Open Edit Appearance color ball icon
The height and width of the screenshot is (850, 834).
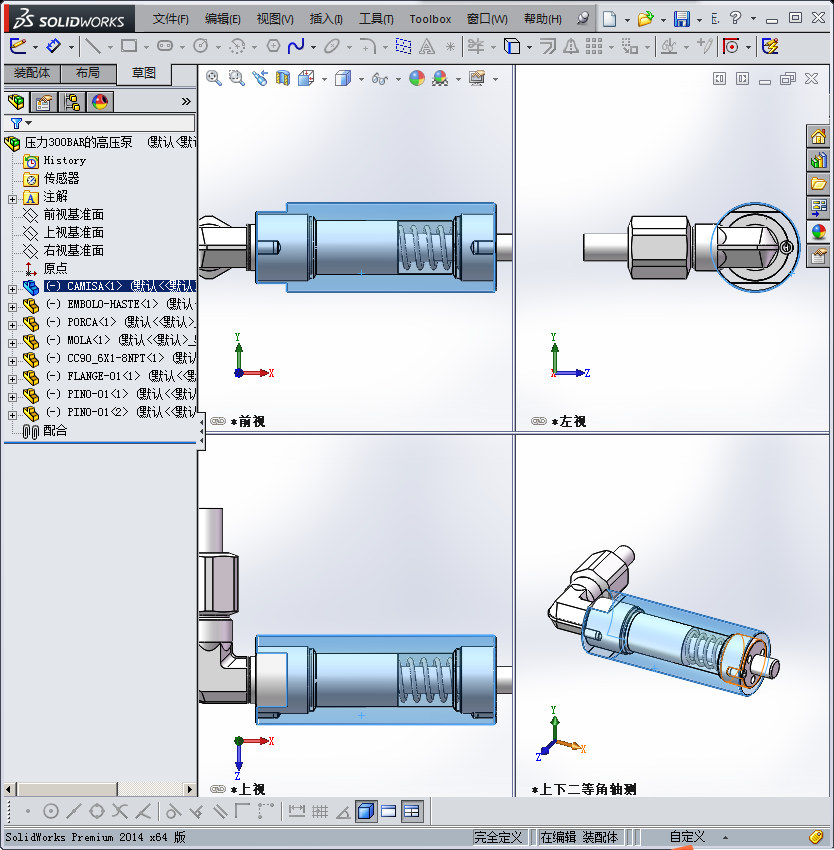416,79
